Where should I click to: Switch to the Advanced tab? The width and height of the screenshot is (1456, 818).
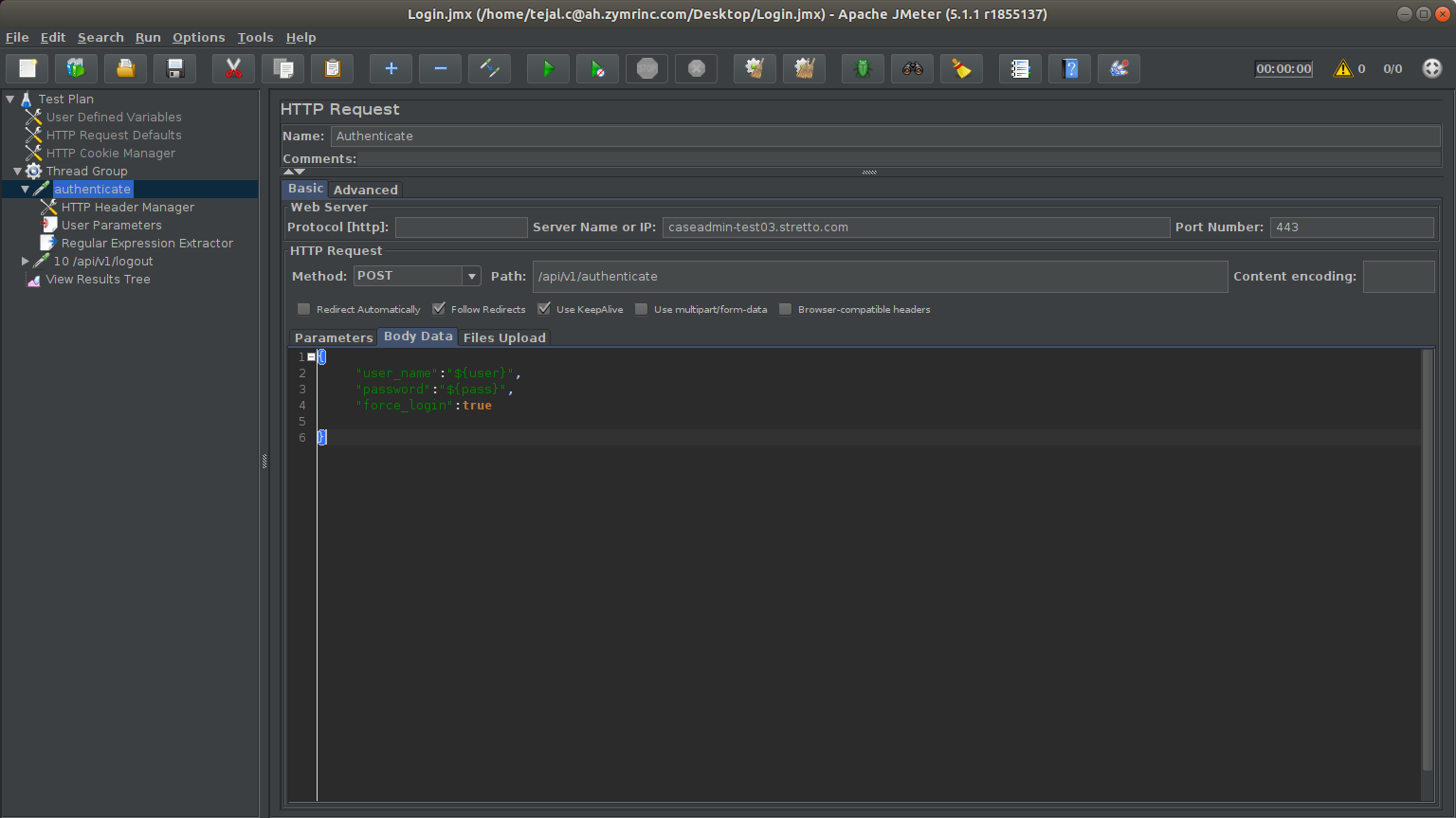click(x=366, y=190)
